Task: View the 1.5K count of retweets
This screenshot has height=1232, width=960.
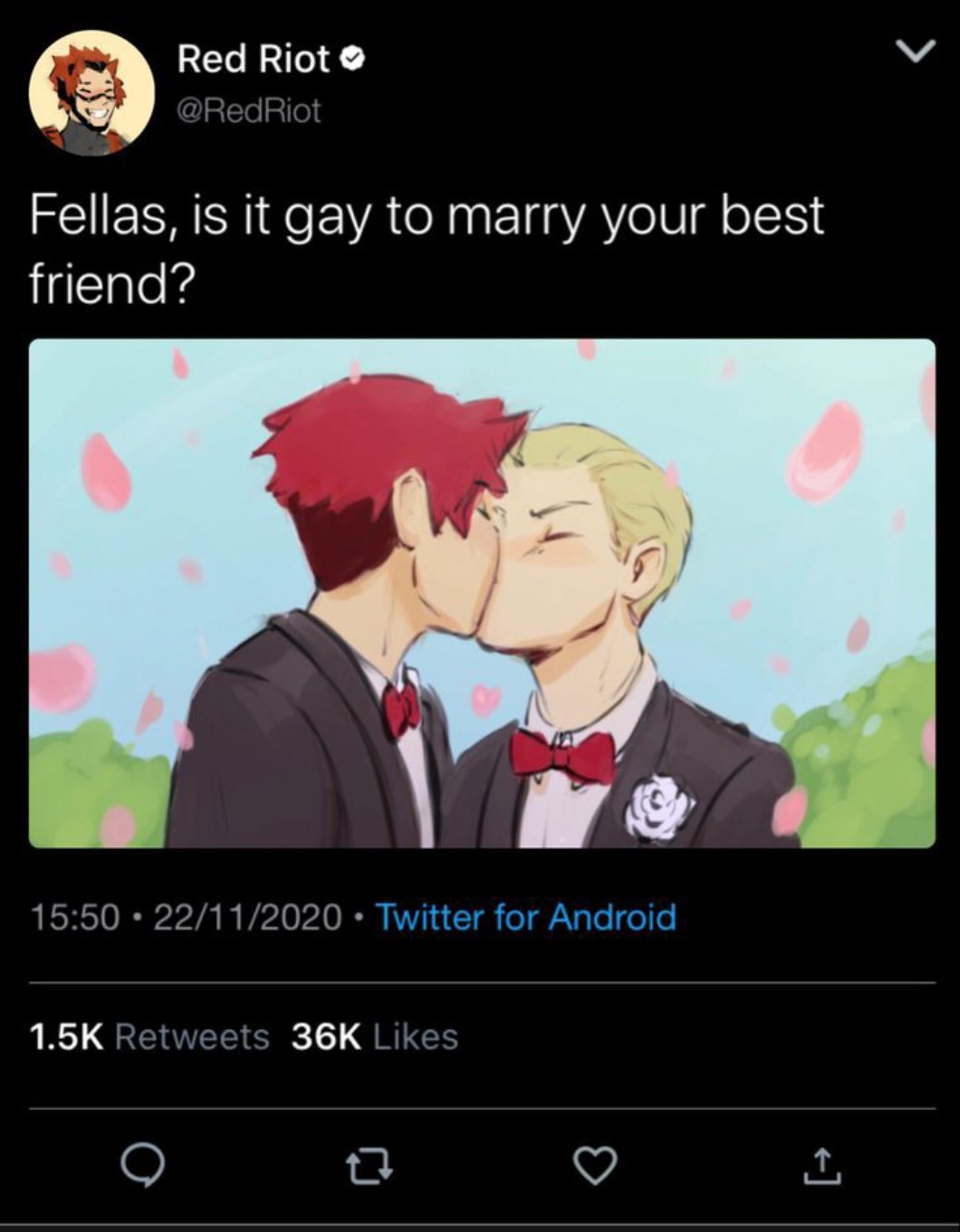Action: pyautogui.click(x=68, y=1036)
